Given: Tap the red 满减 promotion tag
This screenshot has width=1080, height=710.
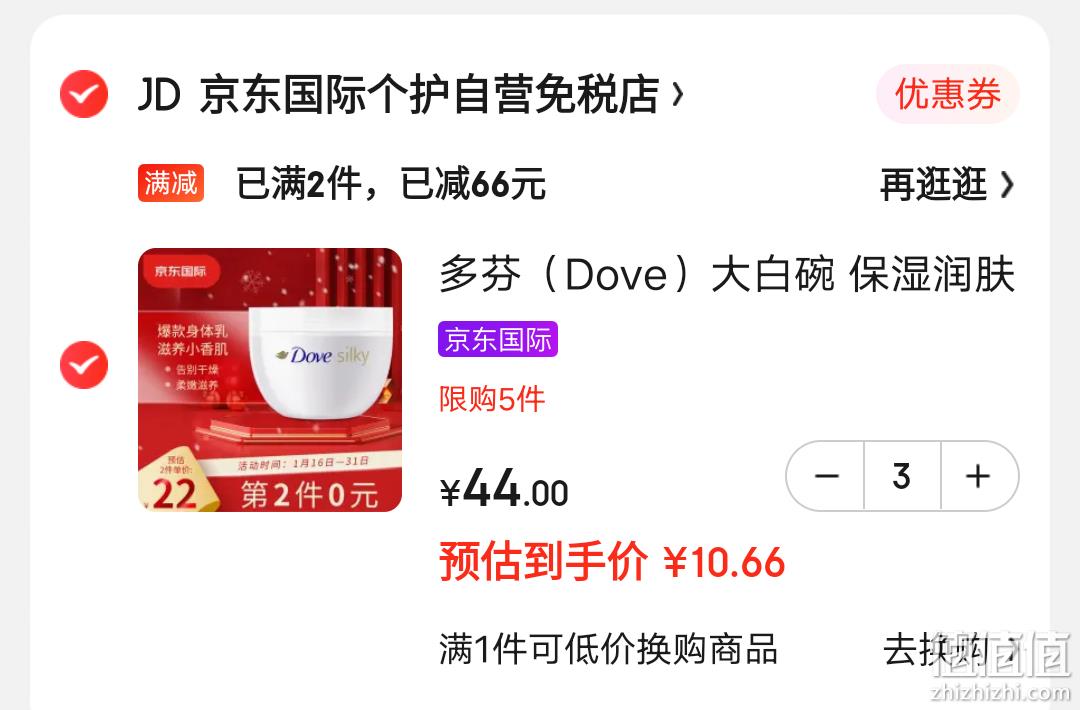Looking at the screenshot, I should pyautogui.click(x=171, y=183).
